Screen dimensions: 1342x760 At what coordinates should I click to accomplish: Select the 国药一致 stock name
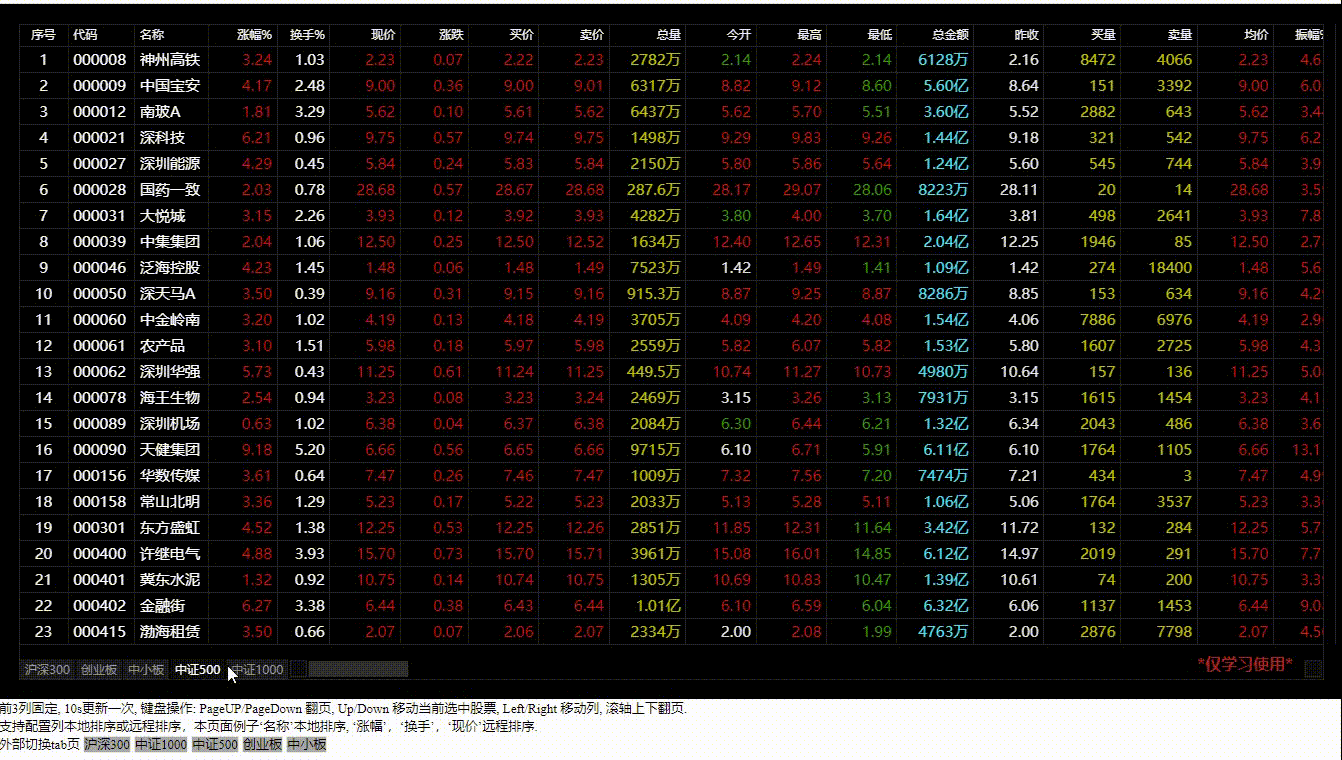click(x=170, y=190)
